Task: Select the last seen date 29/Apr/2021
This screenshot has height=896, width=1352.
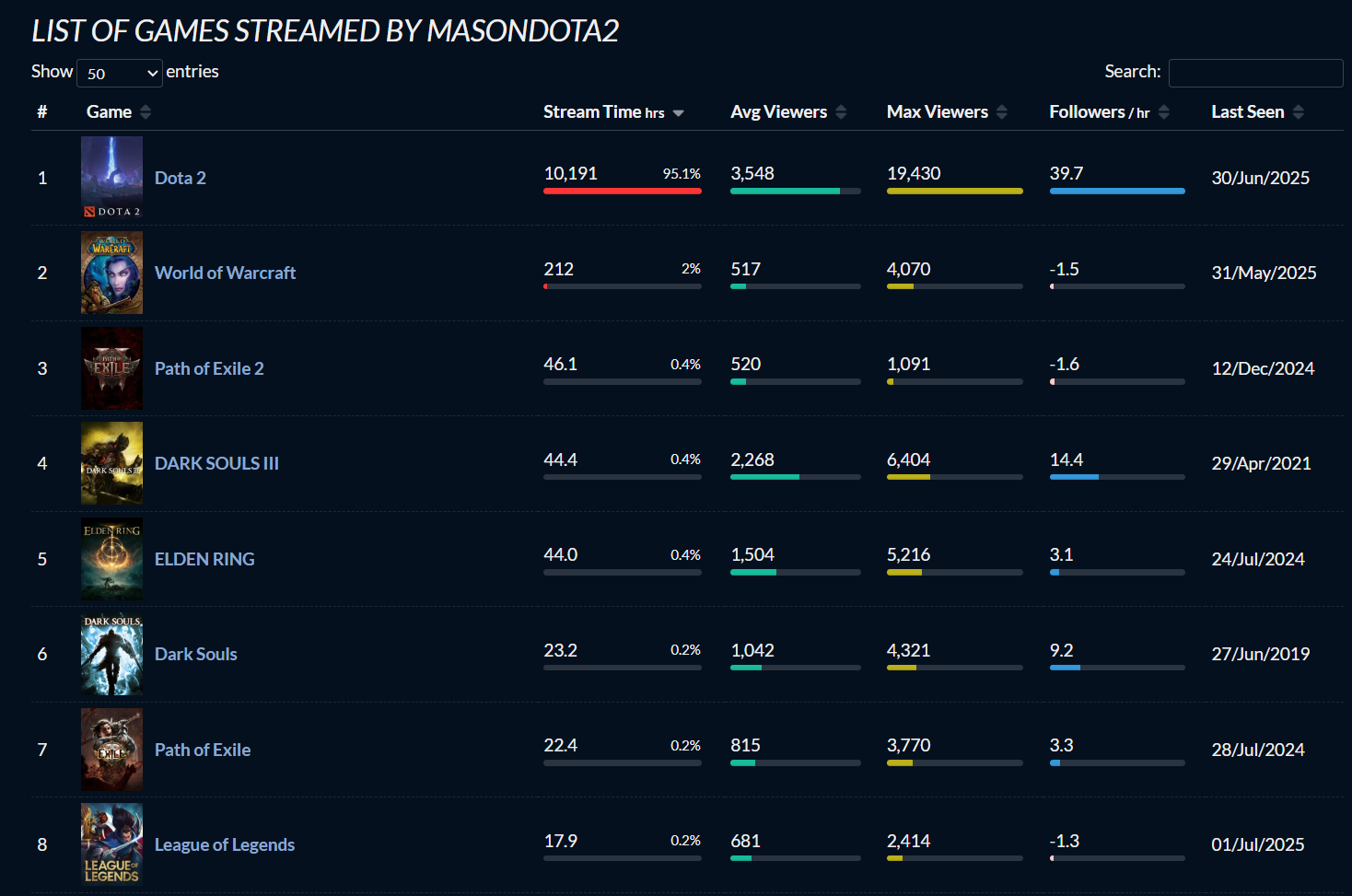Action: click(1261, 463)
